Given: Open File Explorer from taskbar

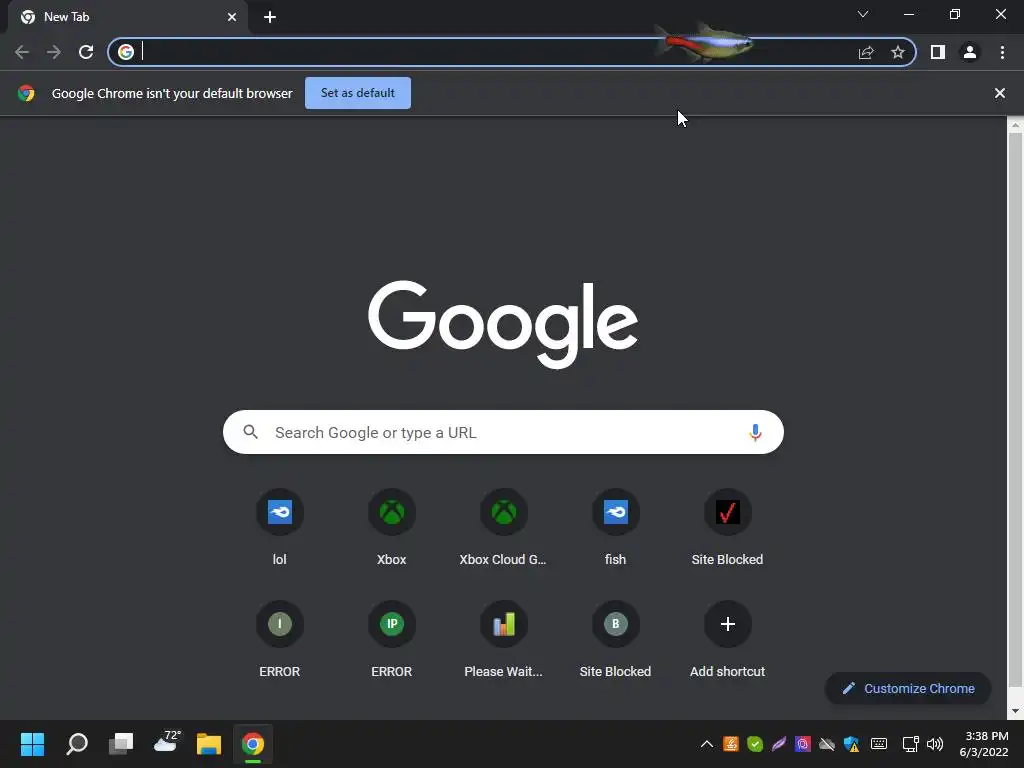Looking at the screenshot, I should click(209, 744).
